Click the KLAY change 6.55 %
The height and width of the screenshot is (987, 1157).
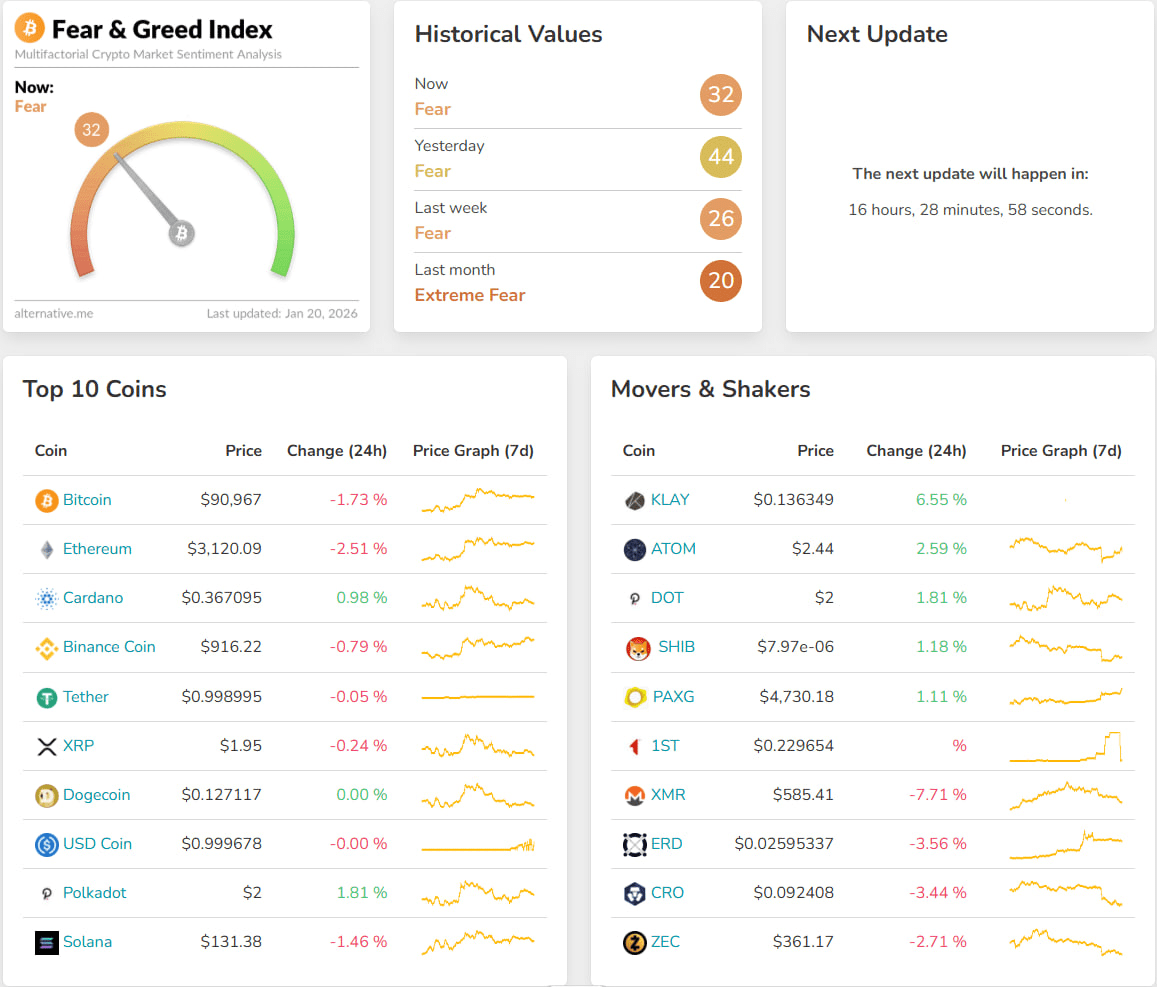click(941, 500)
